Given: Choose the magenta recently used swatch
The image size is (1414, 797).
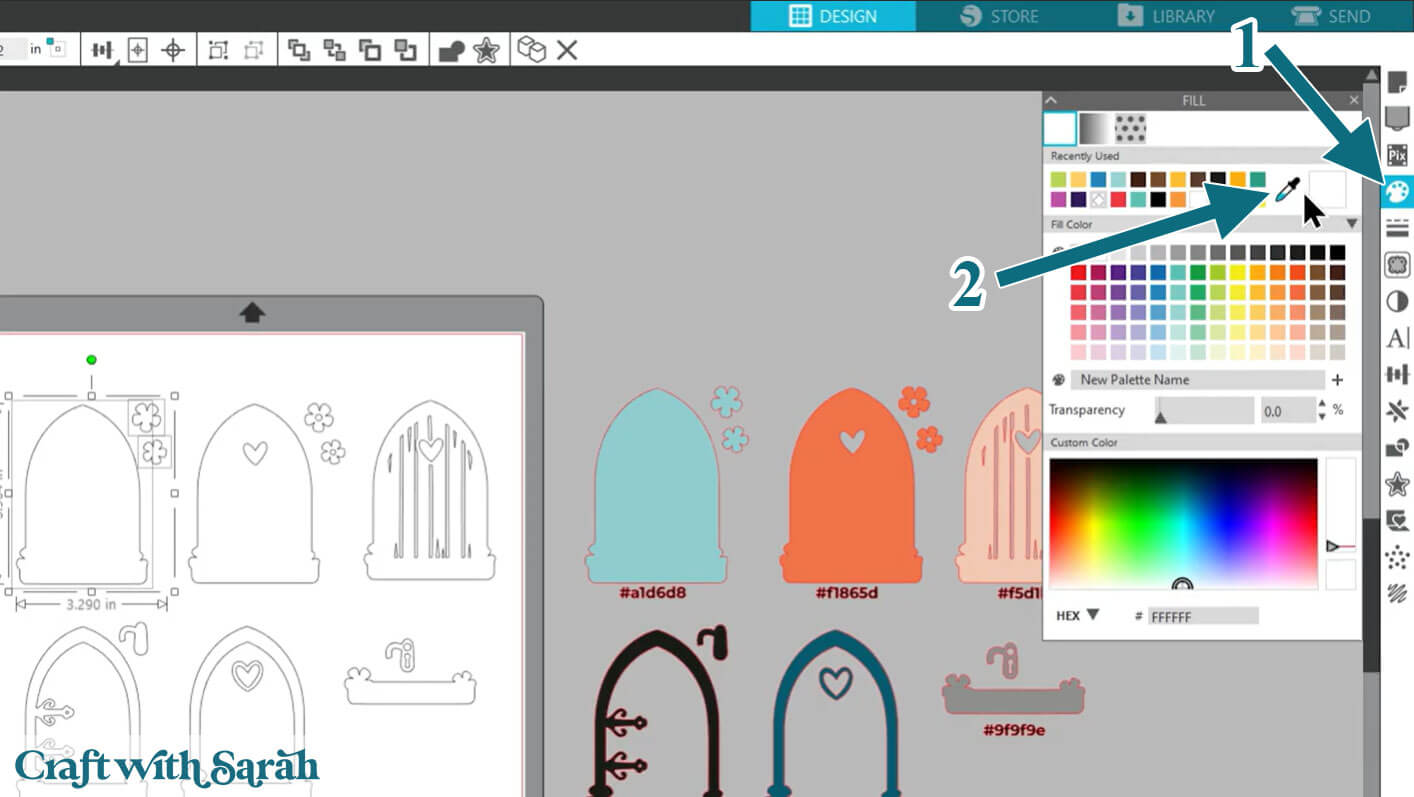Looking at the screenshot, I should tap(1059, 199).
